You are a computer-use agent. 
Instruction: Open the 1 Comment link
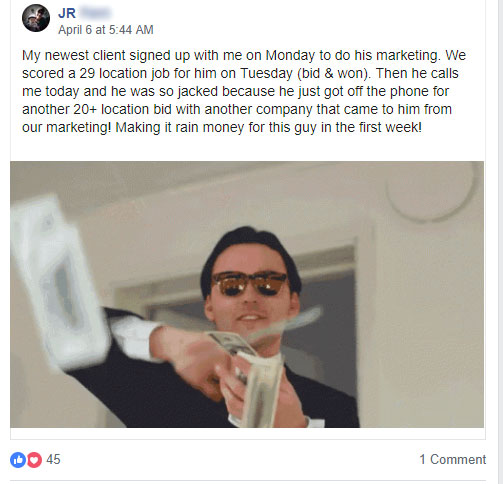click(x=452, y=459)
